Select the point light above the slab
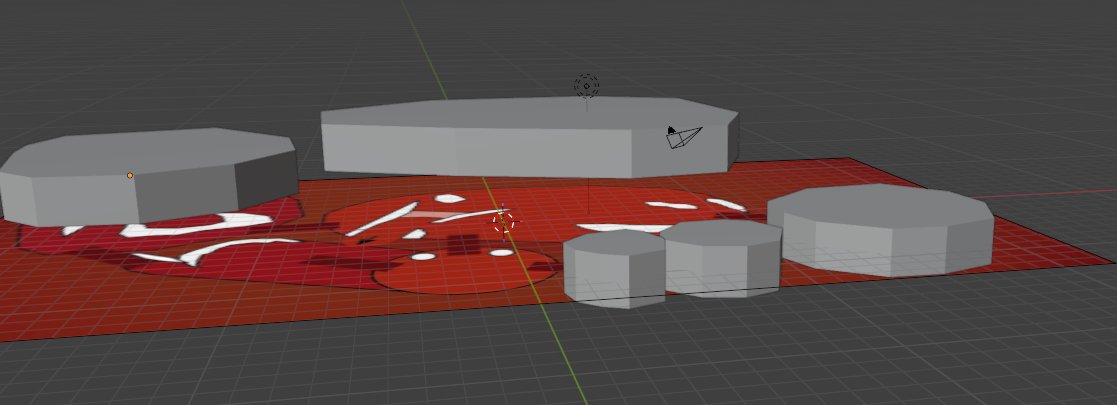1117x405 pixels. tap(586, 86)
